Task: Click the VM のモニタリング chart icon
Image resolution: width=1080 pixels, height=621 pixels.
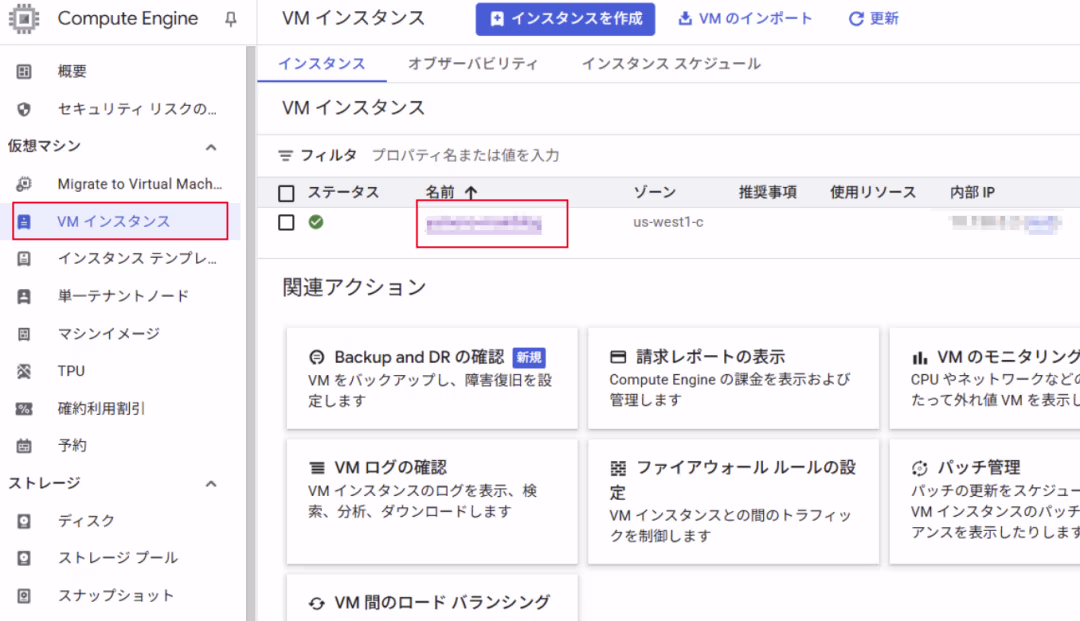Action: tap(920, 357)
